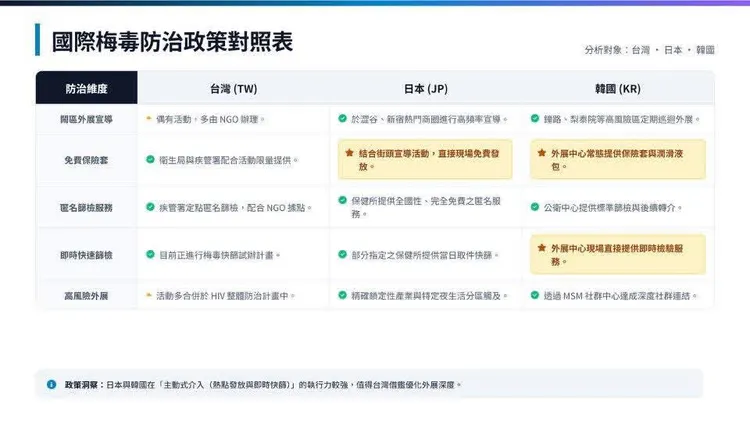
Task: Click the dark 防治維度 header cell
Action: pos(86,88)
